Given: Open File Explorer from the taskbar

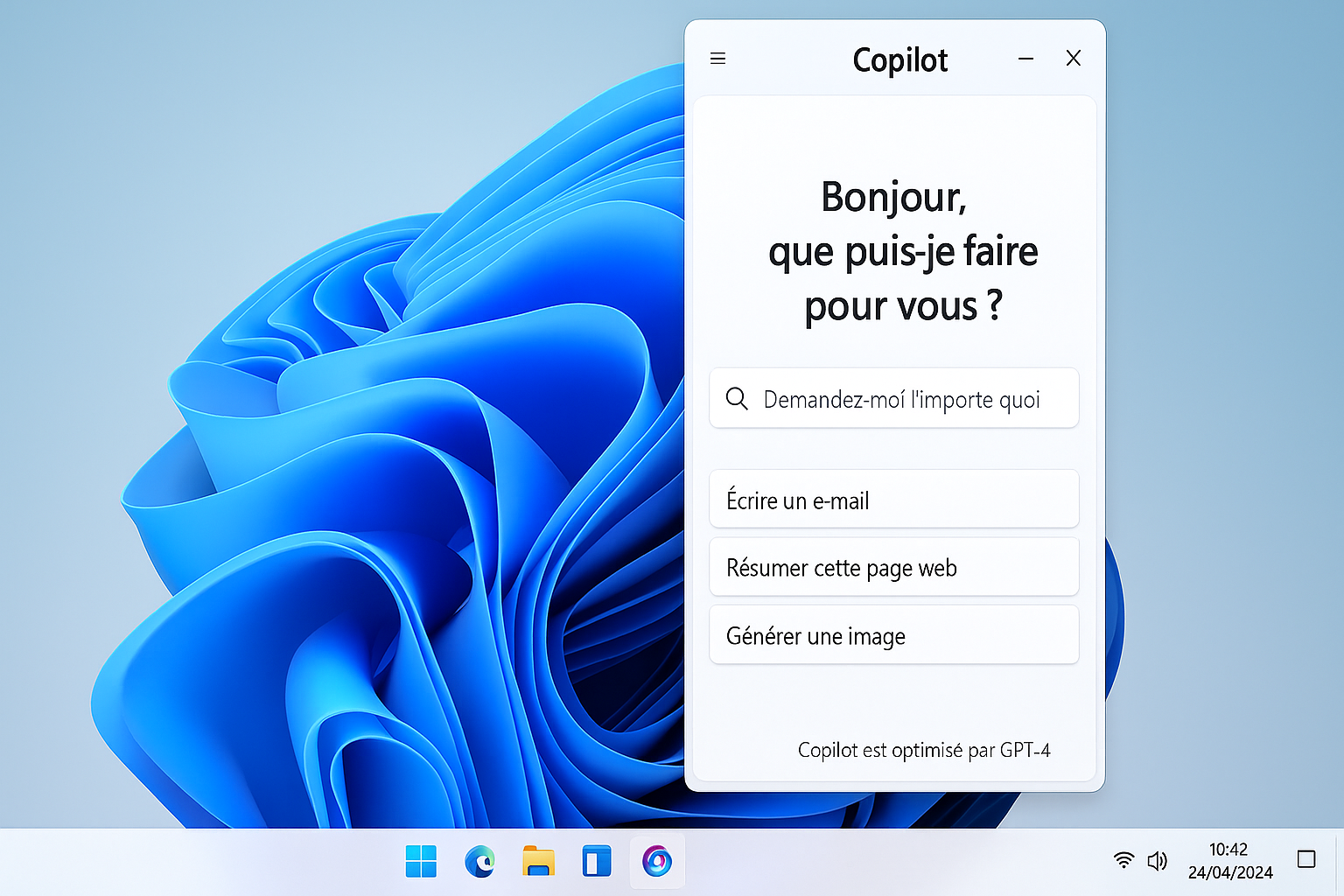Looking at the screenshot, I should [538, 862].
